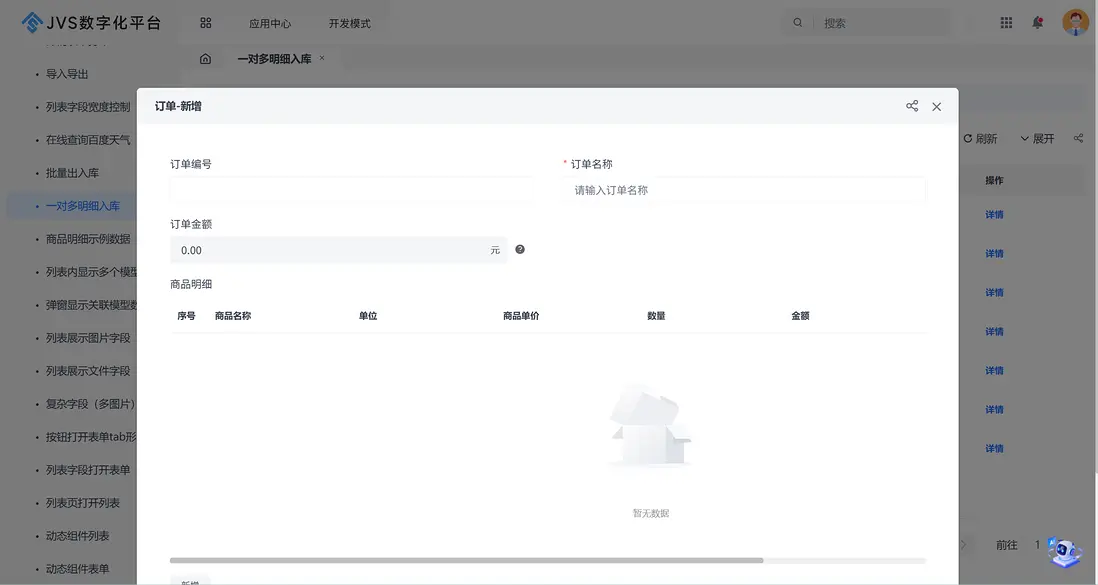The height and width of the screenshot is (585, 1098).
Task: Click the 数量 column header
Action: pos(656,316)
